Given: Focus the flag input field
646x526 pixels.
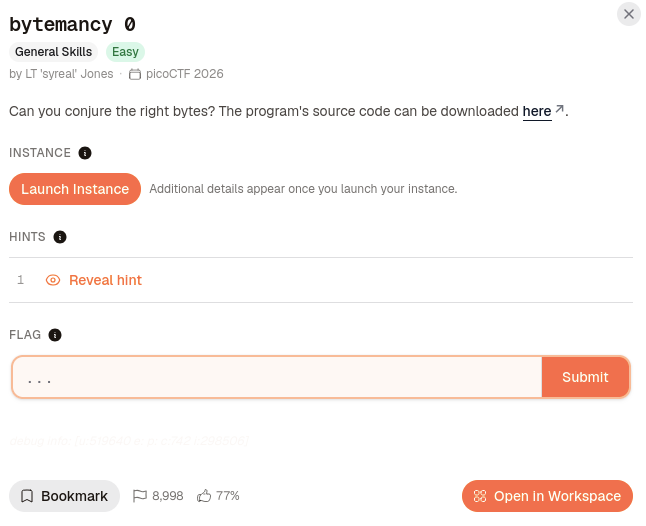Looking at the screenshot, I should (277, 377).
